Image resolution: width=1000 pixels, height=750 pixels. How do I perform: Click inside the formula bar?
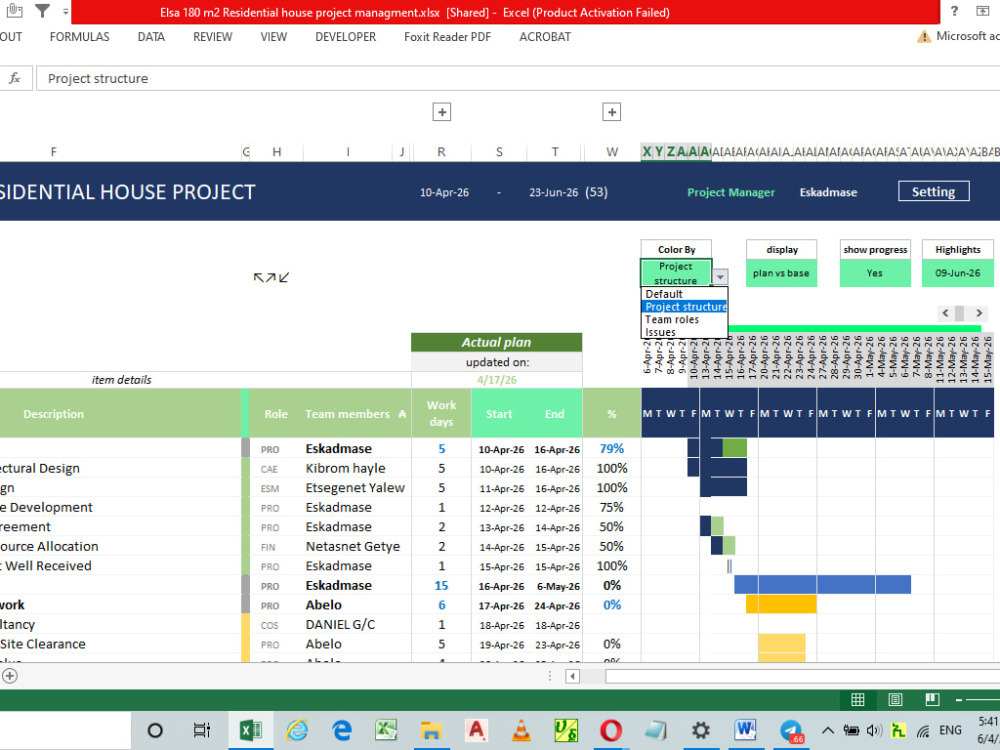(518, 78)
